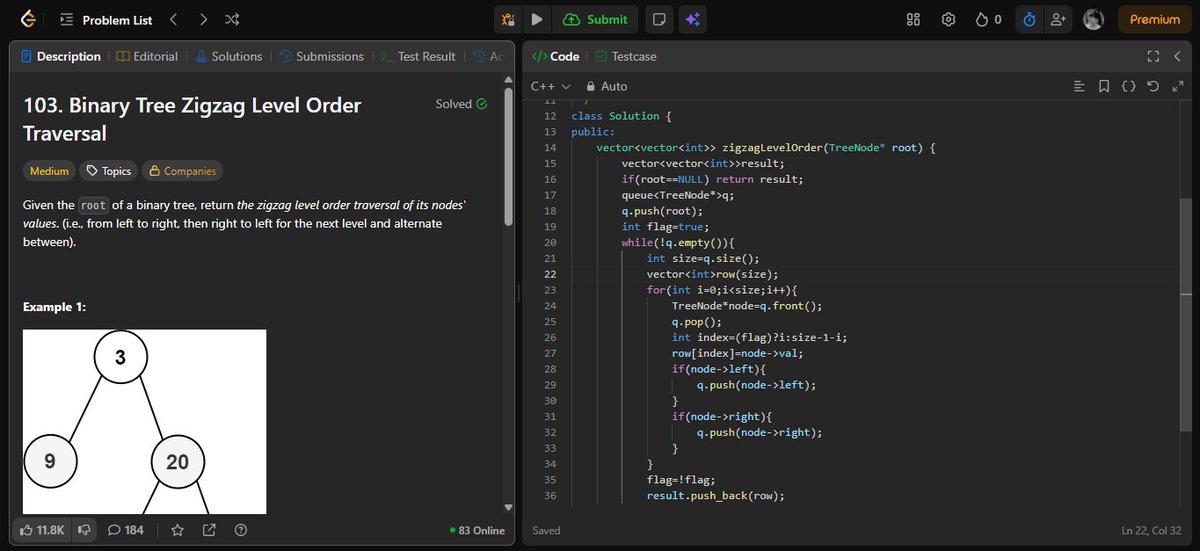Click the format code lines icon

1079,87
